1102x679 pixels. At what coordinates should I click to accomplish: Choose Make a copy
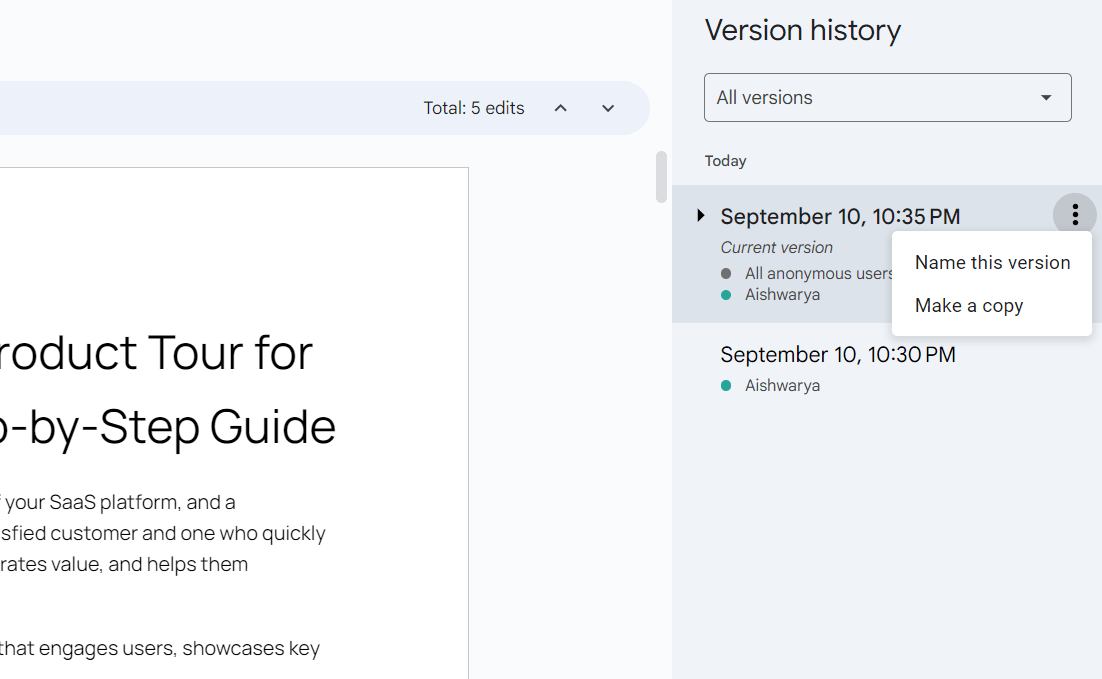click(x=992, y=306)
